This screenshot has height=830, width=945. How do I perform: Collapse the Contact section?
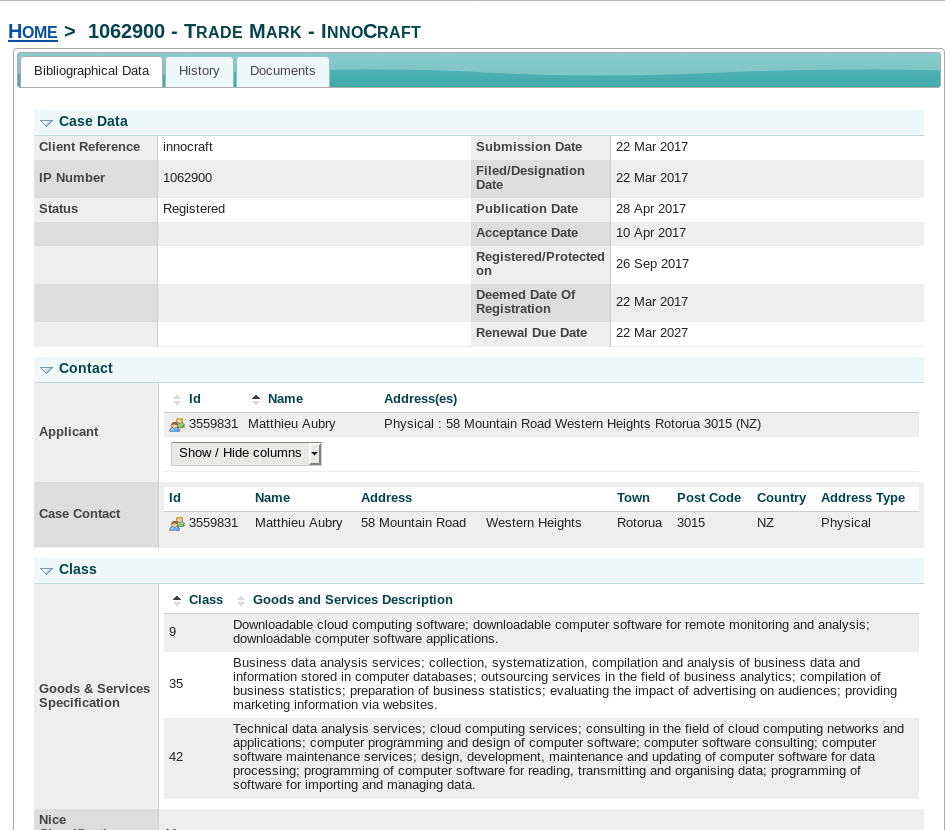coord(46,369)
